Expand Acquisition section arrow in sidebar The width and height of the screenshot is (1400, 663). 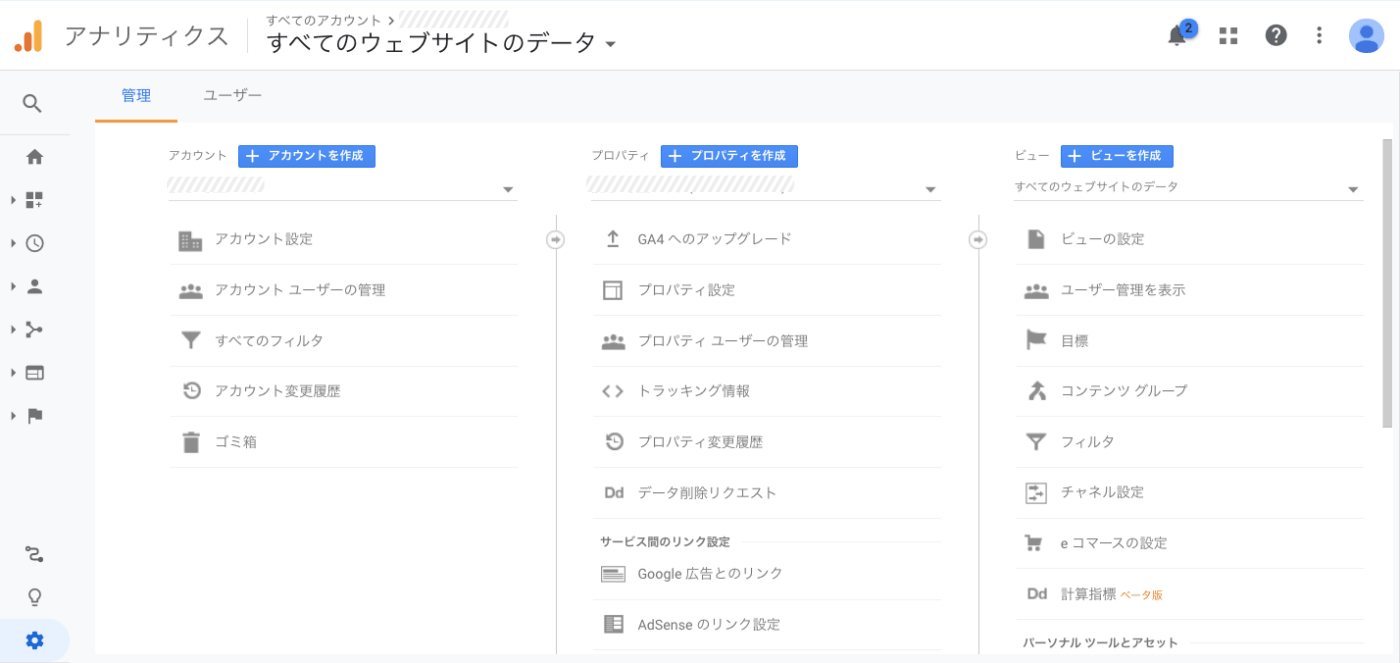(x=13, y=330)
